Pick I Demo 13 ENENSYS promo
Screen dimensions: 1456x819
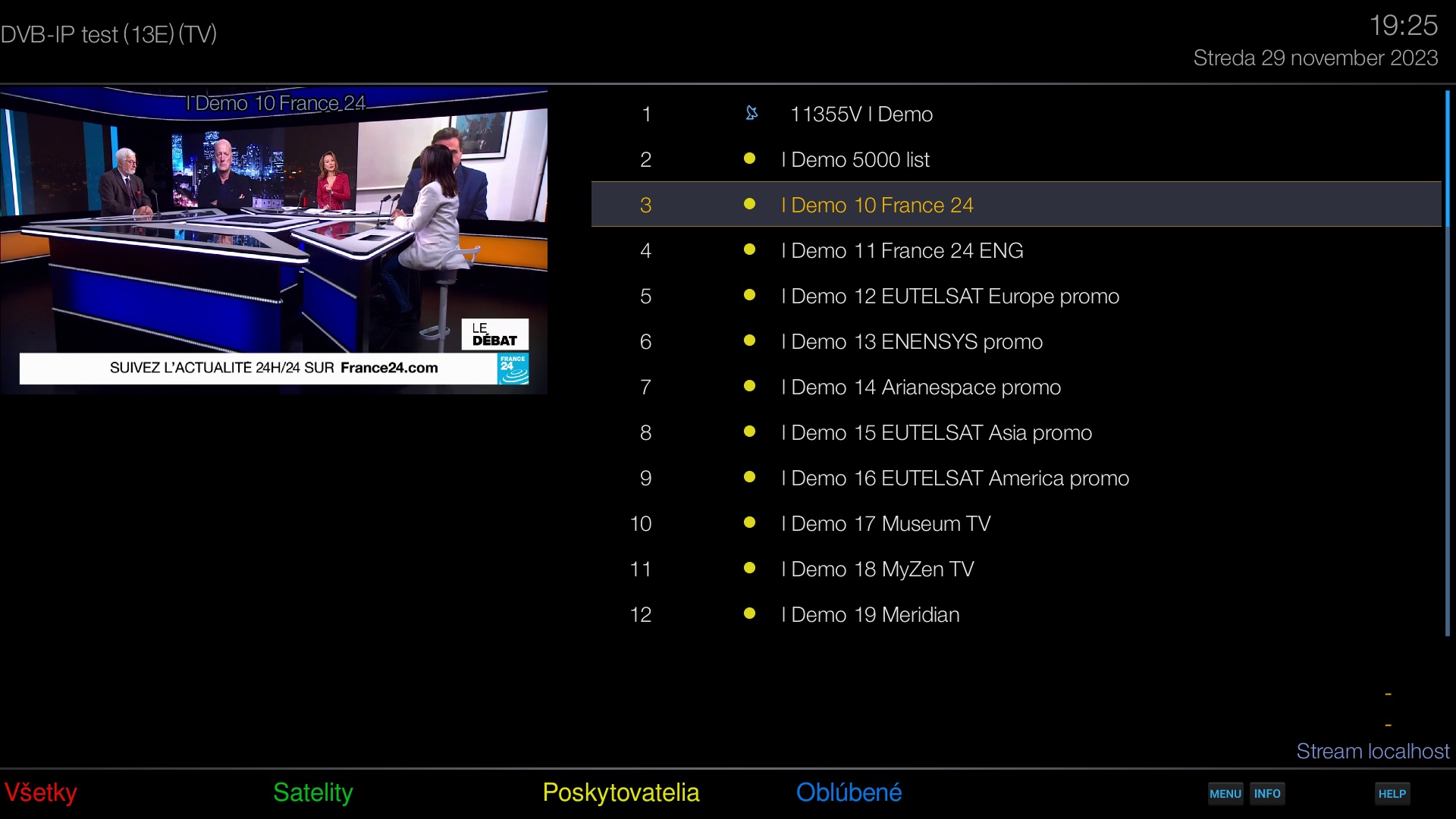click(x=1016, y=341)
